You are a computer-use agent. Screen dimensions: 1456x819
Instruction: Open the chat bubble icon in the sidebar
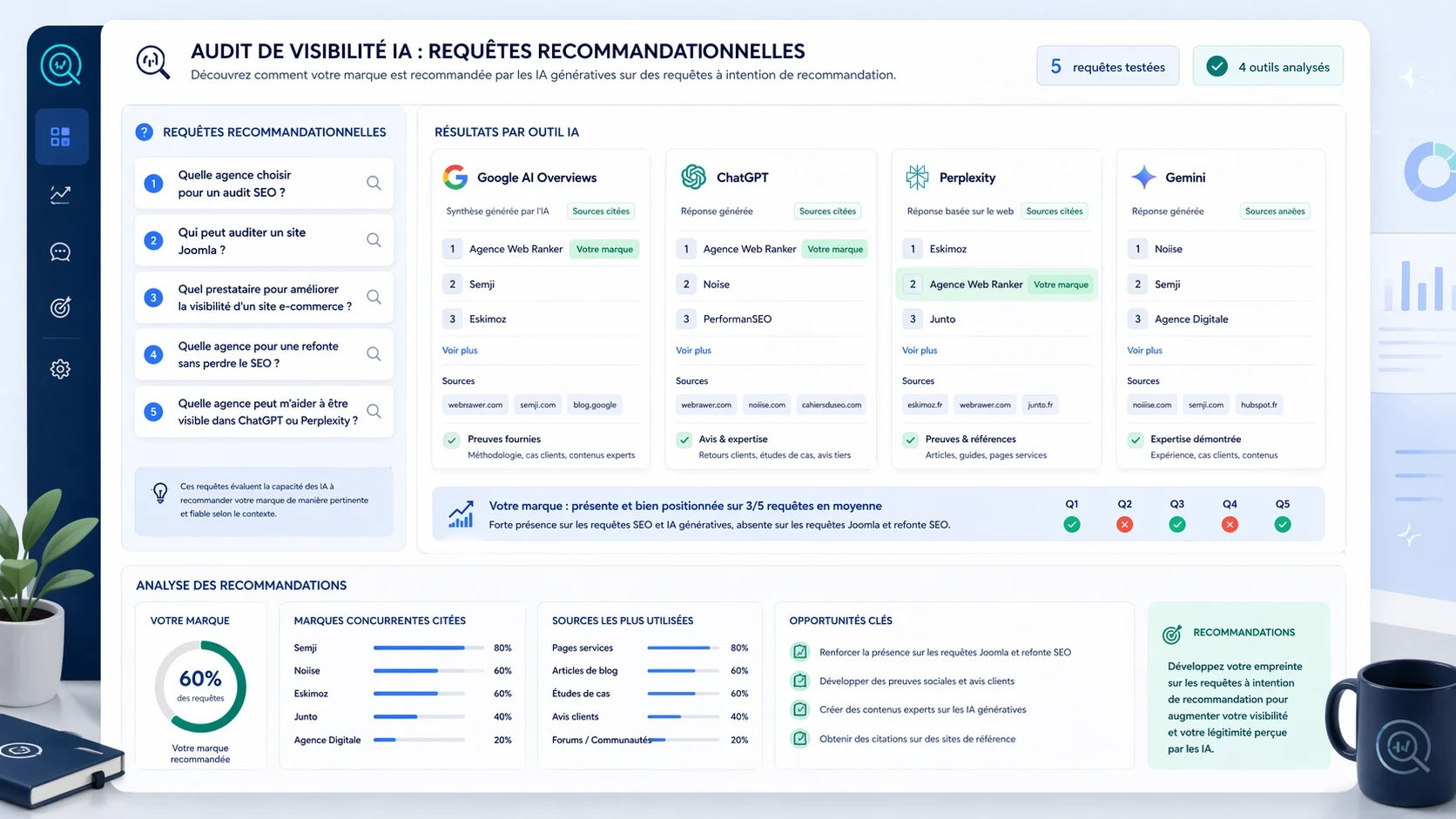(60, 252)
